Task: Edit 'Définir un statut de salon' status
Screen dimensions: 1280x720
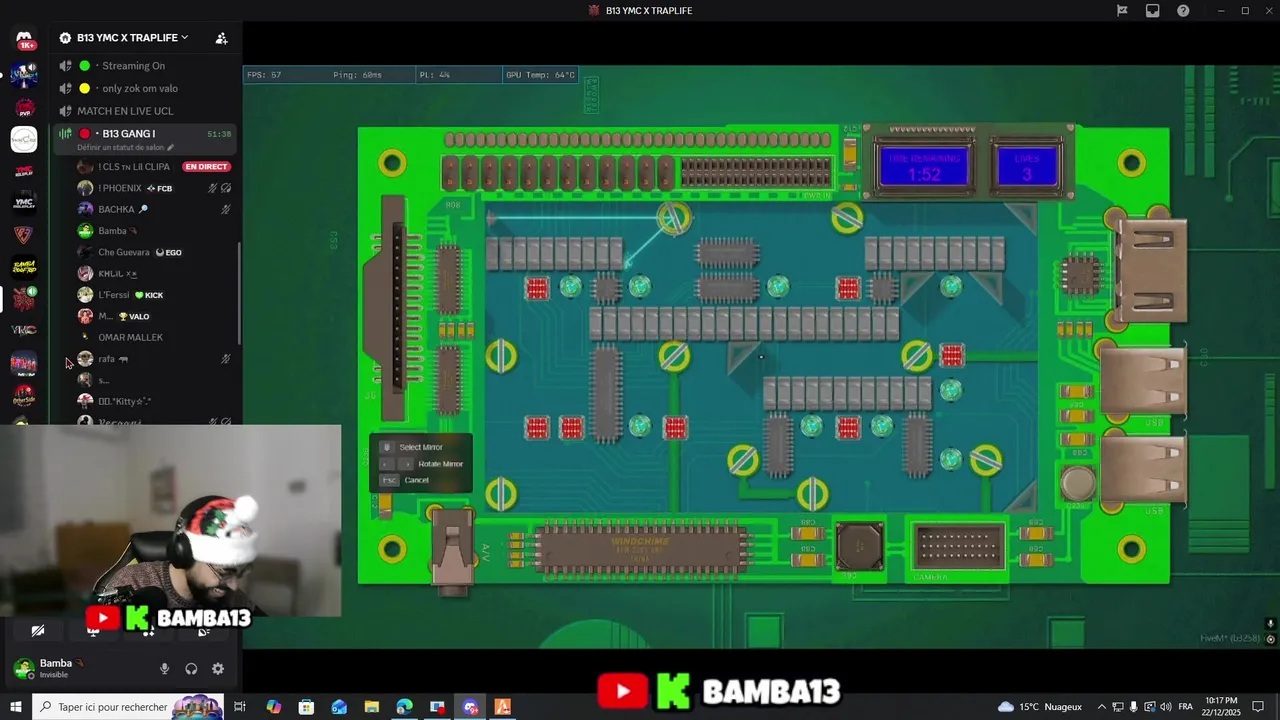Action: [126, 148]
